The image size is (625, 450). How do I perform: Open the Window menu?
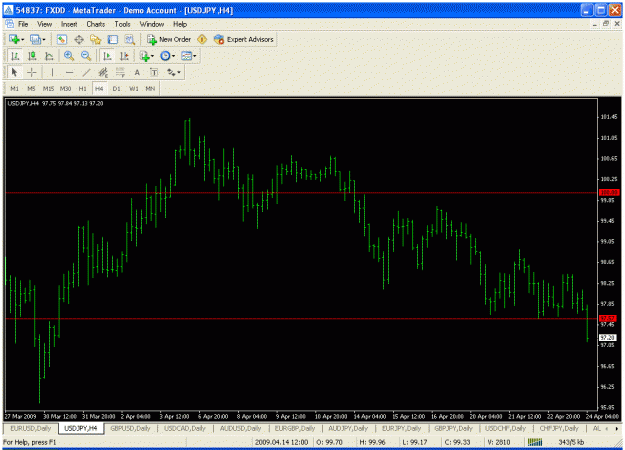tap(152, 24)
